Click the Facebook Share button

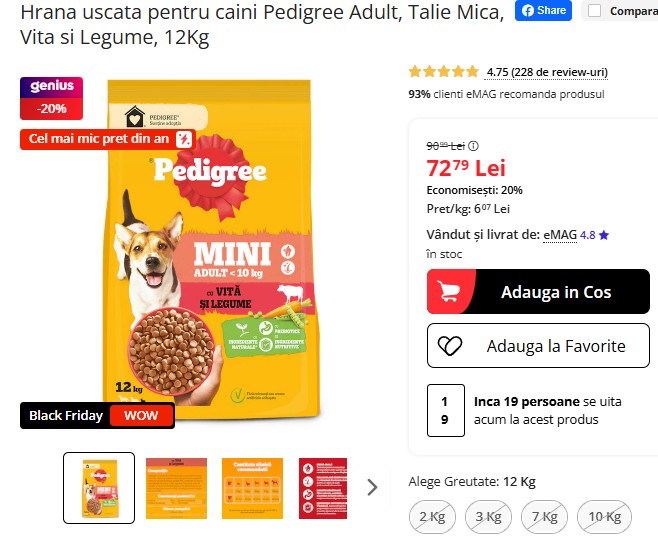(x=543, y=10)
